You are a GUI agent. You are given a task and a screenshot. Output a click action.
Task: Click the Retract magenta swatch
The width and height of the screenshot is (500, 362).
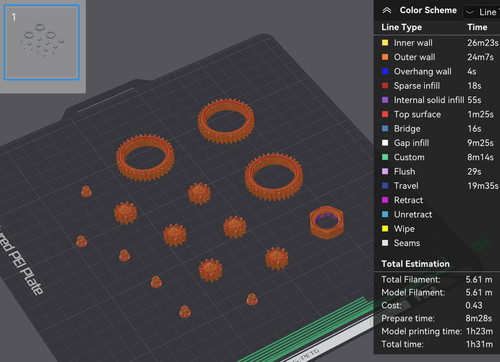(x=385, y=200)
